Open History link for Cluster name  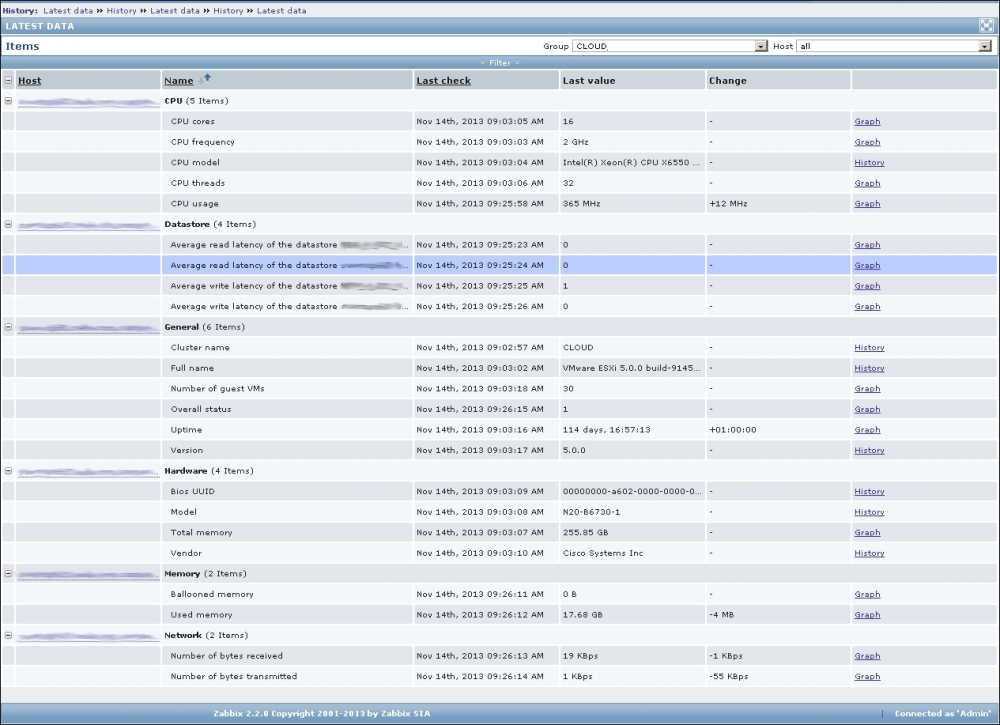click(869, 348)
